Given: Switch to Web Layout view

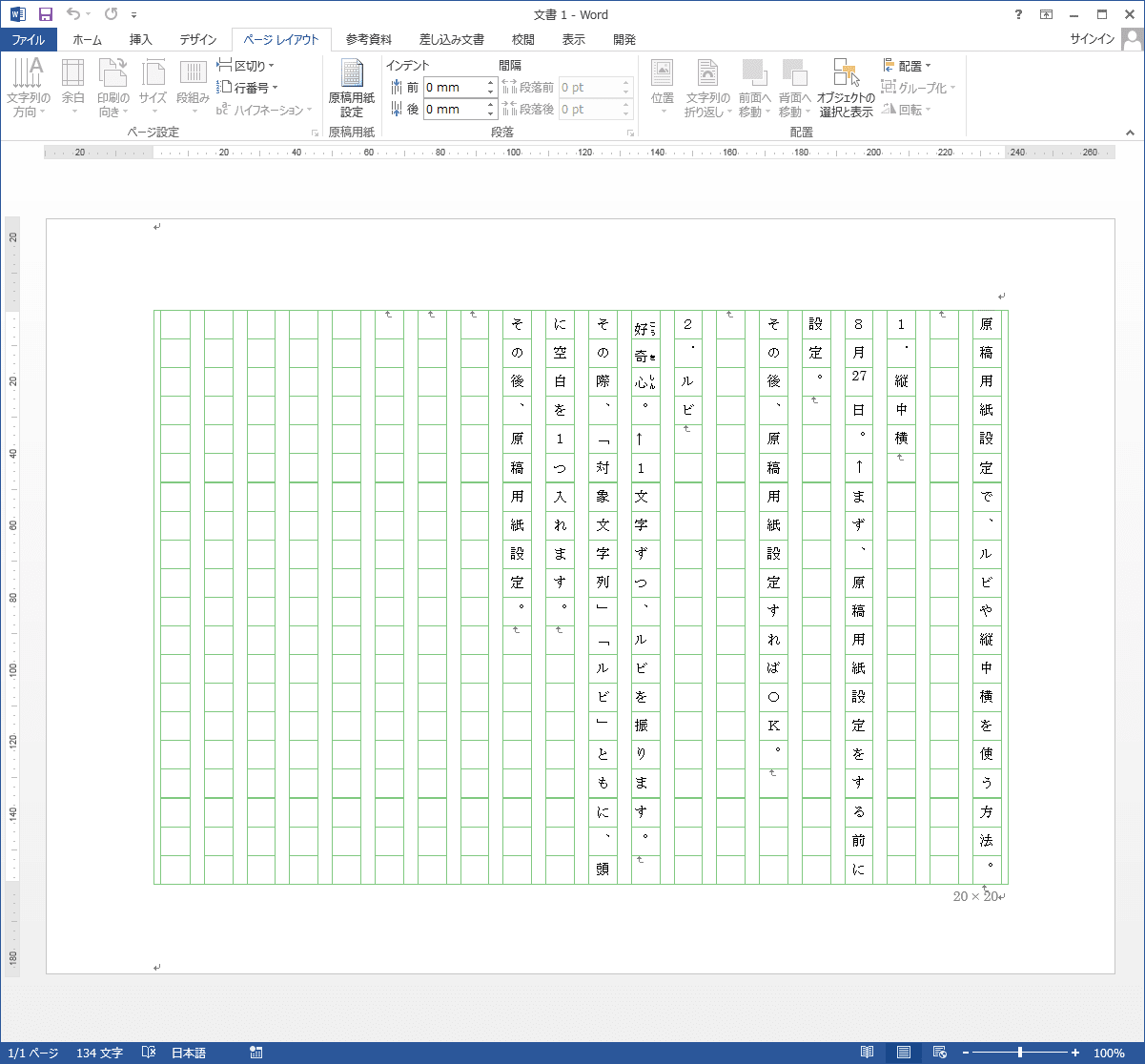Looking at the screenshot, I should tap(939, 1053).
